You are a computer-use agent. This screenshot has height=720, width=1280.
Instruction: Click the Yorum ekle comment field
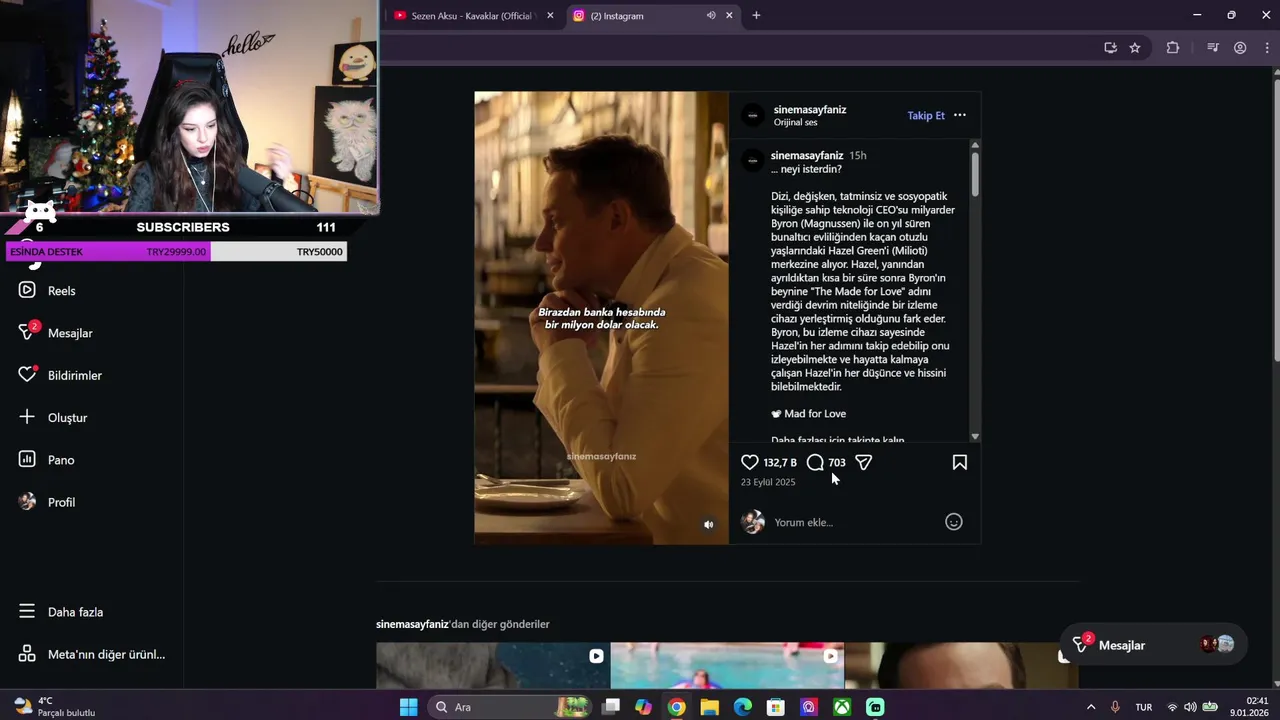[855, 522]
